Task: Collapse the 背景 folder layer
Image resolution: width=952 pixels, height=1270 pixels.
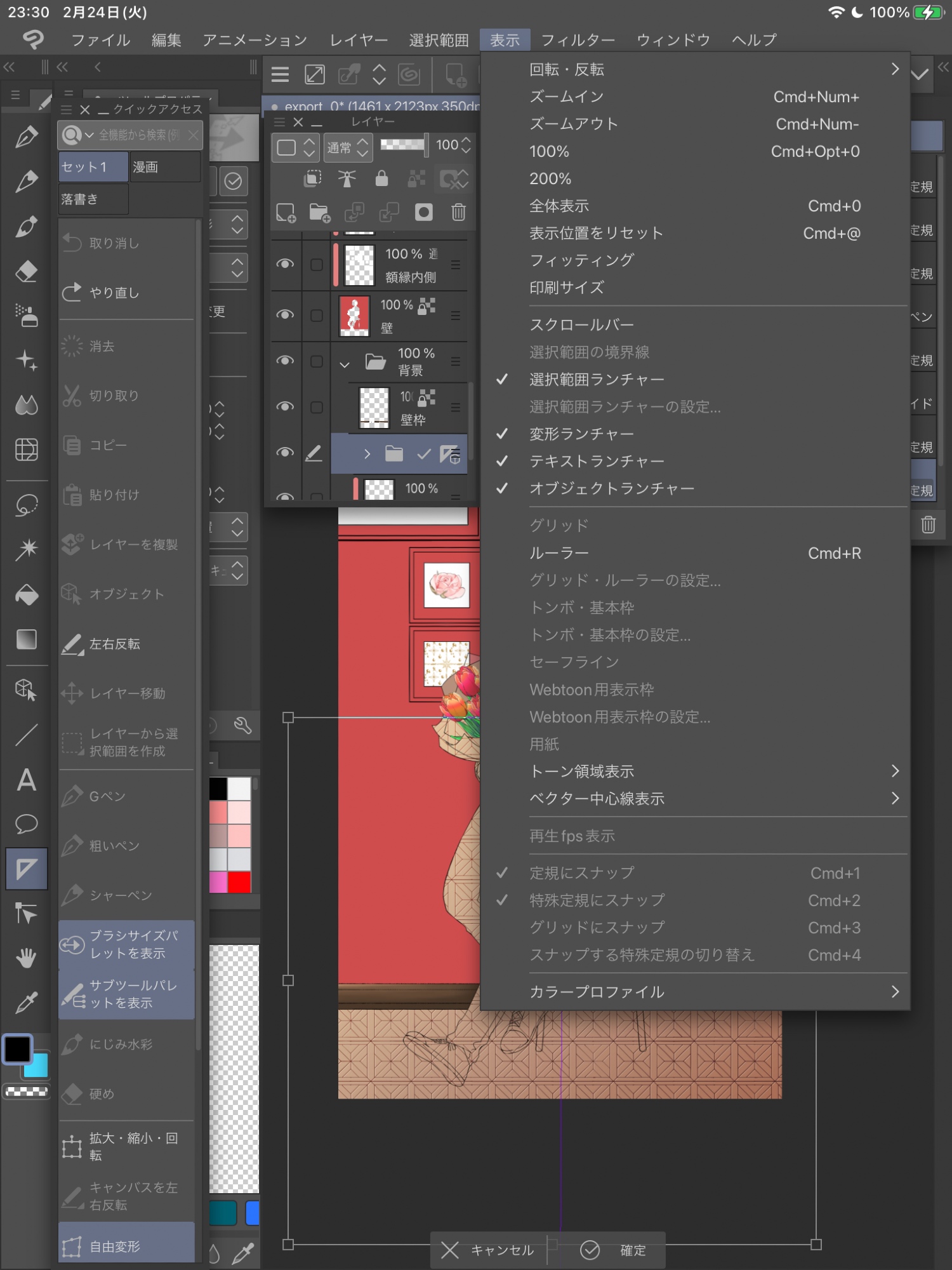Action: (345, 364)
